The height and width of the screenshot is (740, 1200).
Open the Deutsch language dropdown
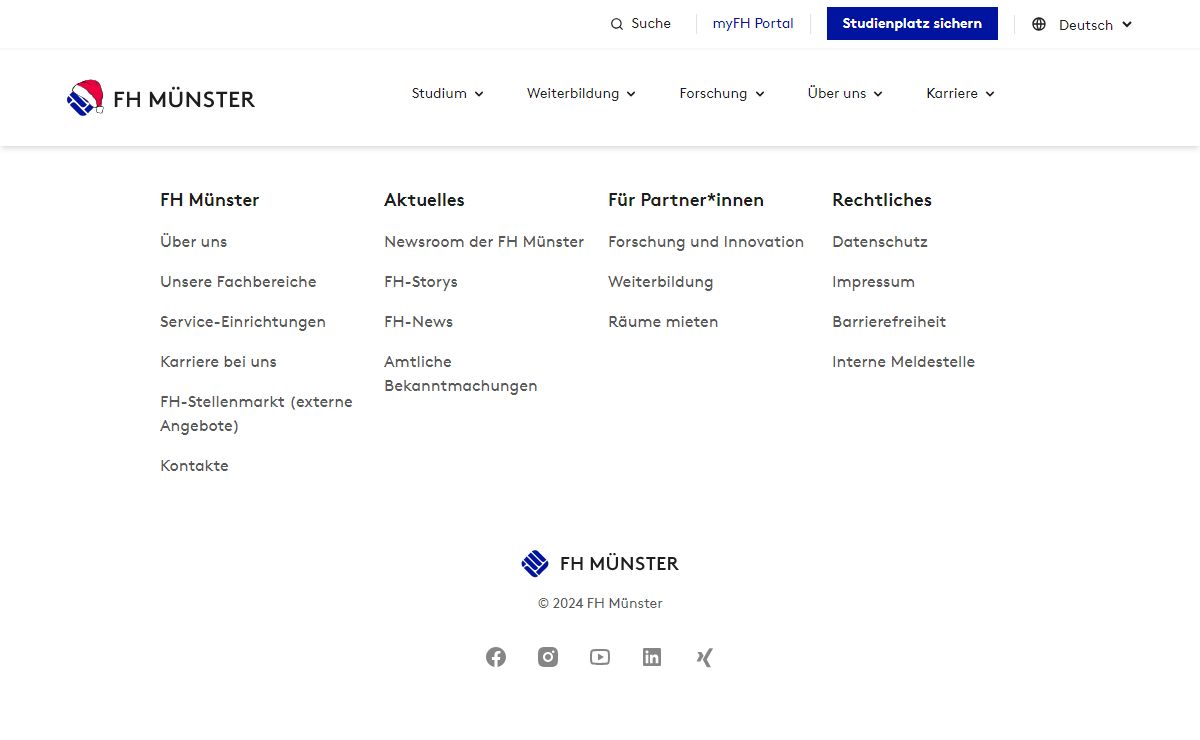[1083, 25]
